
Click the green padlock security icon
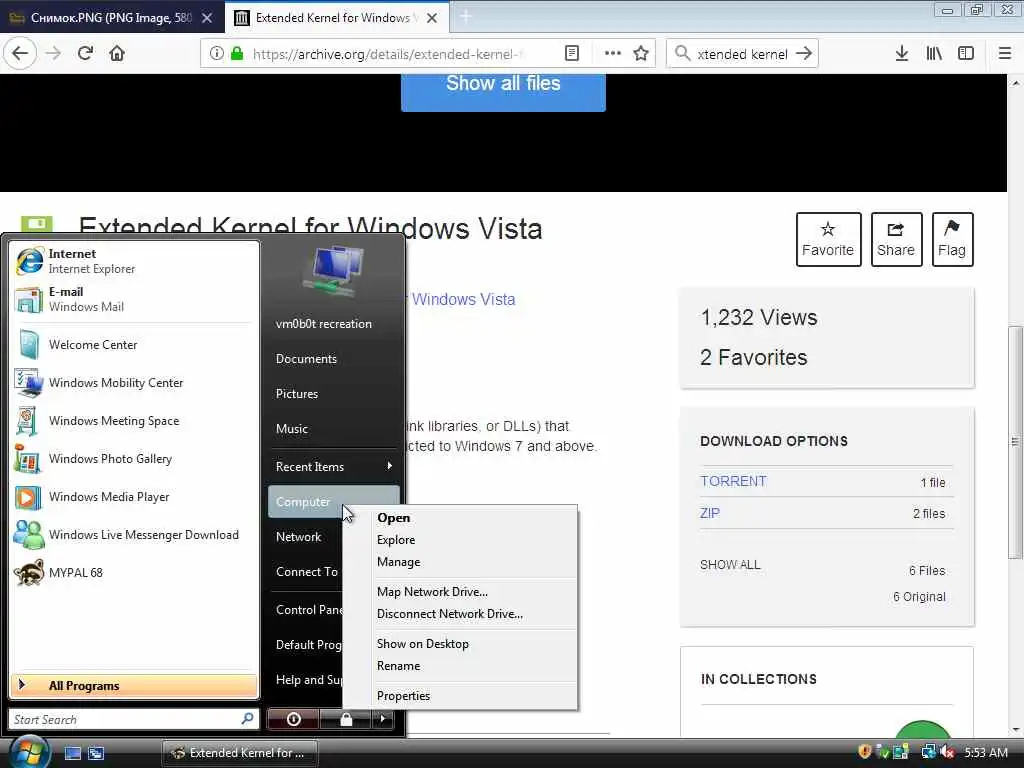237,54
